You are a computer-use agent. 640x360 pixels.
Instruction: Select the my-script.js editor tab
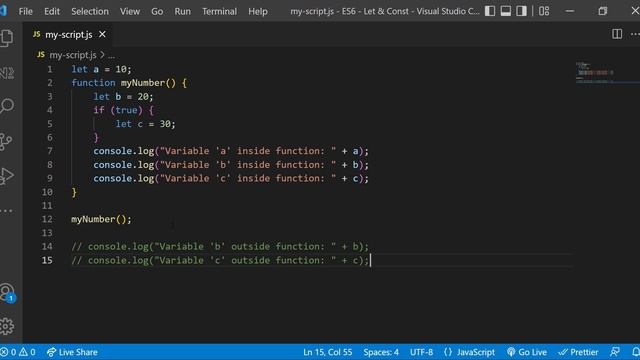(69, 35)
